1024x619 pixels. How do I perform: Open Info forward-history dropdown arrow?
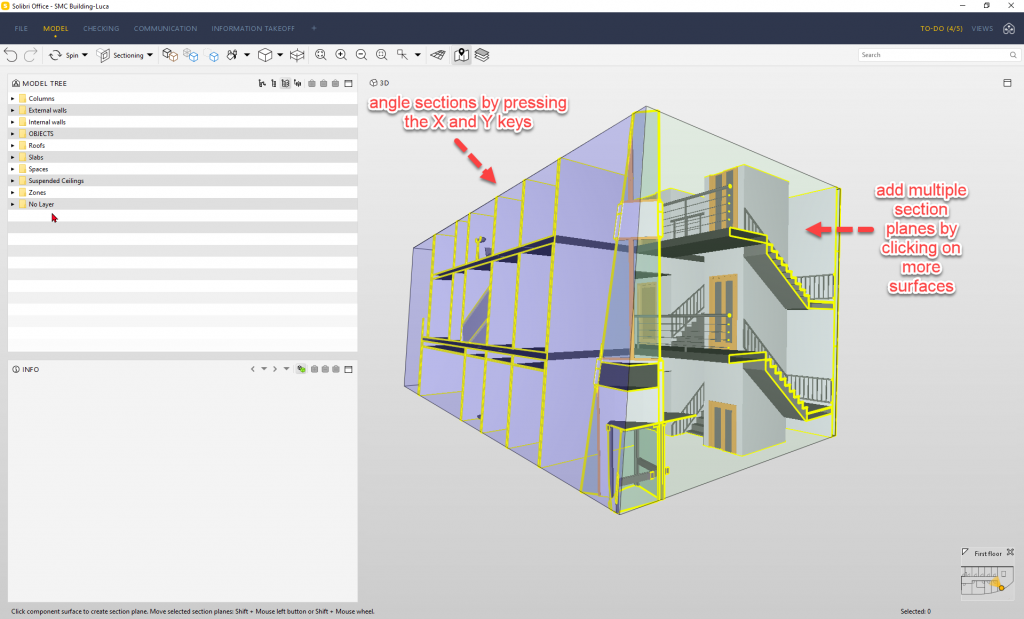286,369
